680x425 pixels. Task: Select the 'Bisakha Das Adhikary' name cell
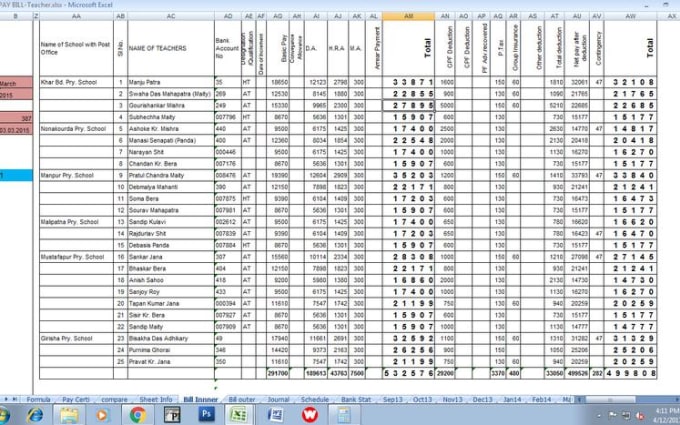pyautogui.click(x=171, y=338)
